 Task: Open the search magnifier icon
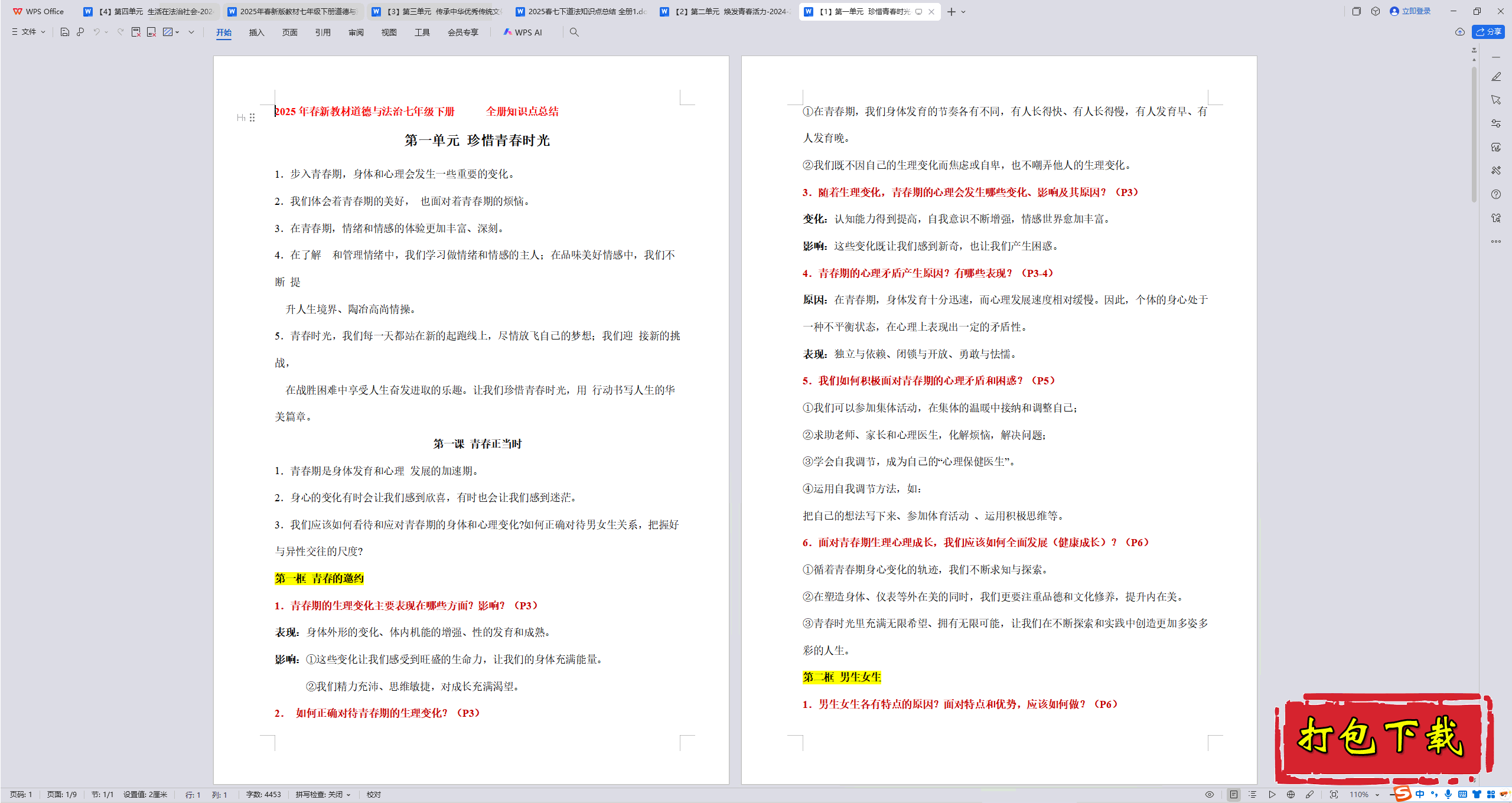pos(574,32)
